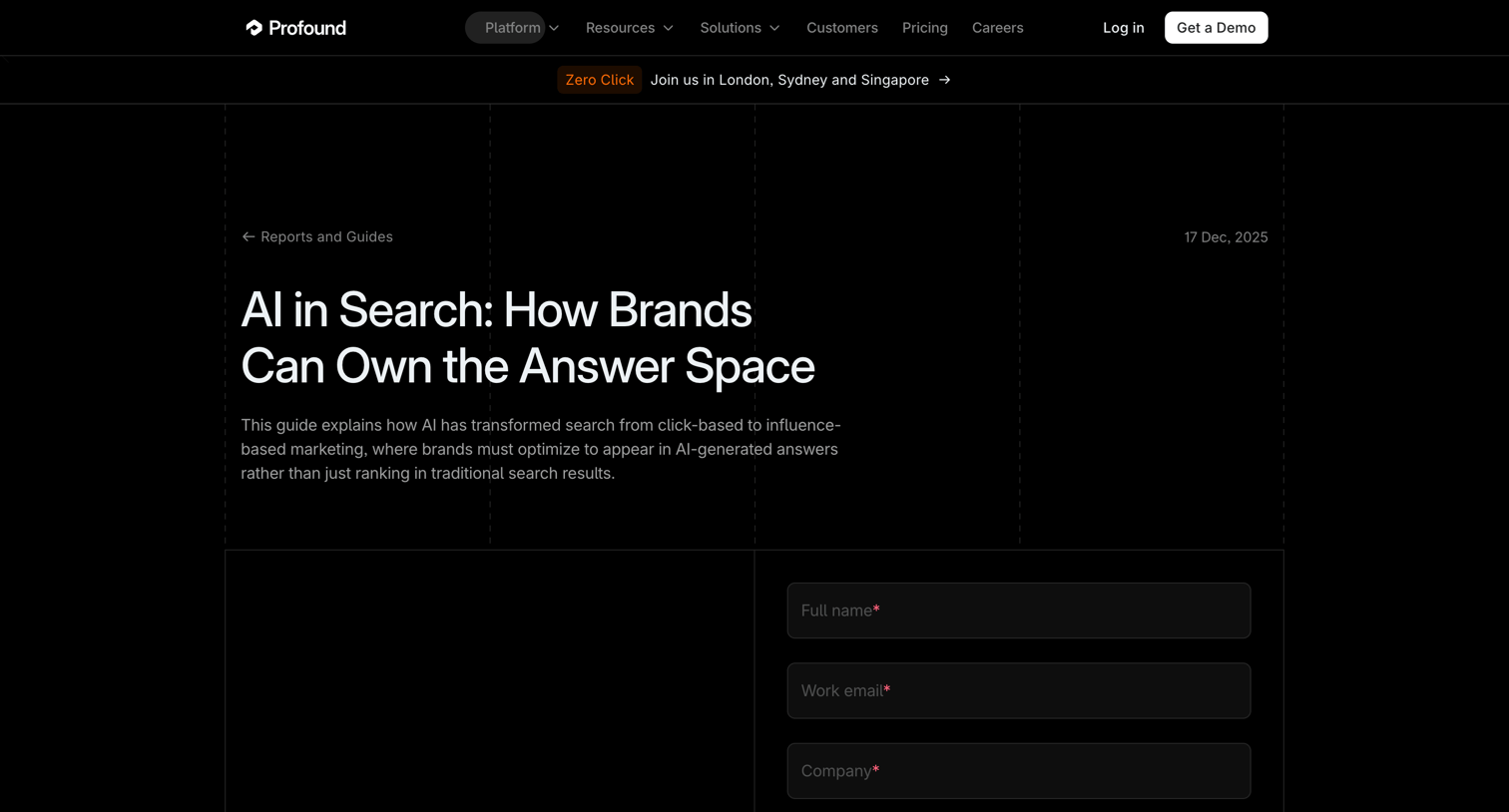
Task: Click the Profound logo icon
Action: (x=254, y=28)
